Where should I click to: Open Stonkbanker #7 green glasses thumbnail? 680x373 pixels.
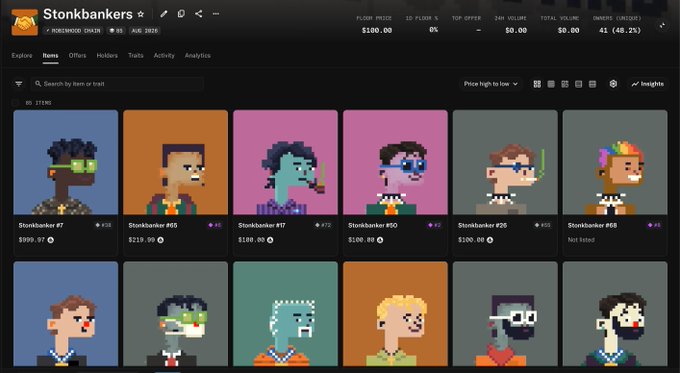65,162
